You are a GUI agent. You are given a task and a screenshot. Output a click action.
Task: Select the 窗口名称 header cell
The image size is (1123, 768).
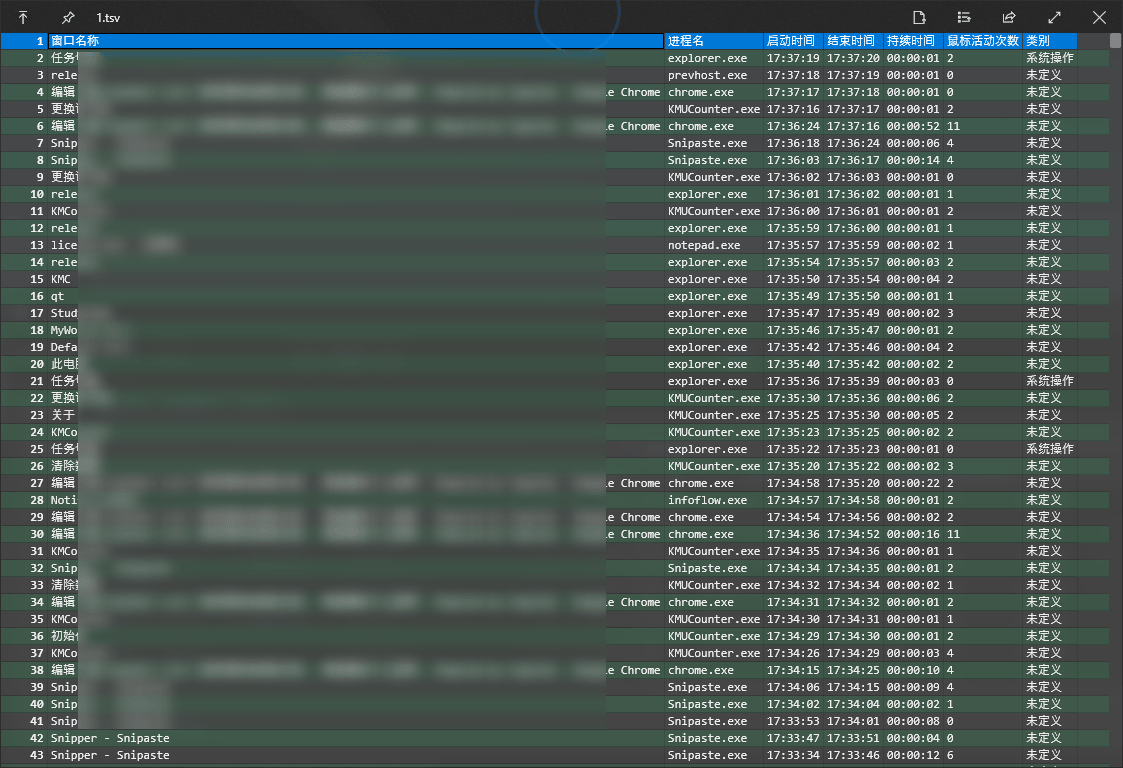click(x=356, y=41)
